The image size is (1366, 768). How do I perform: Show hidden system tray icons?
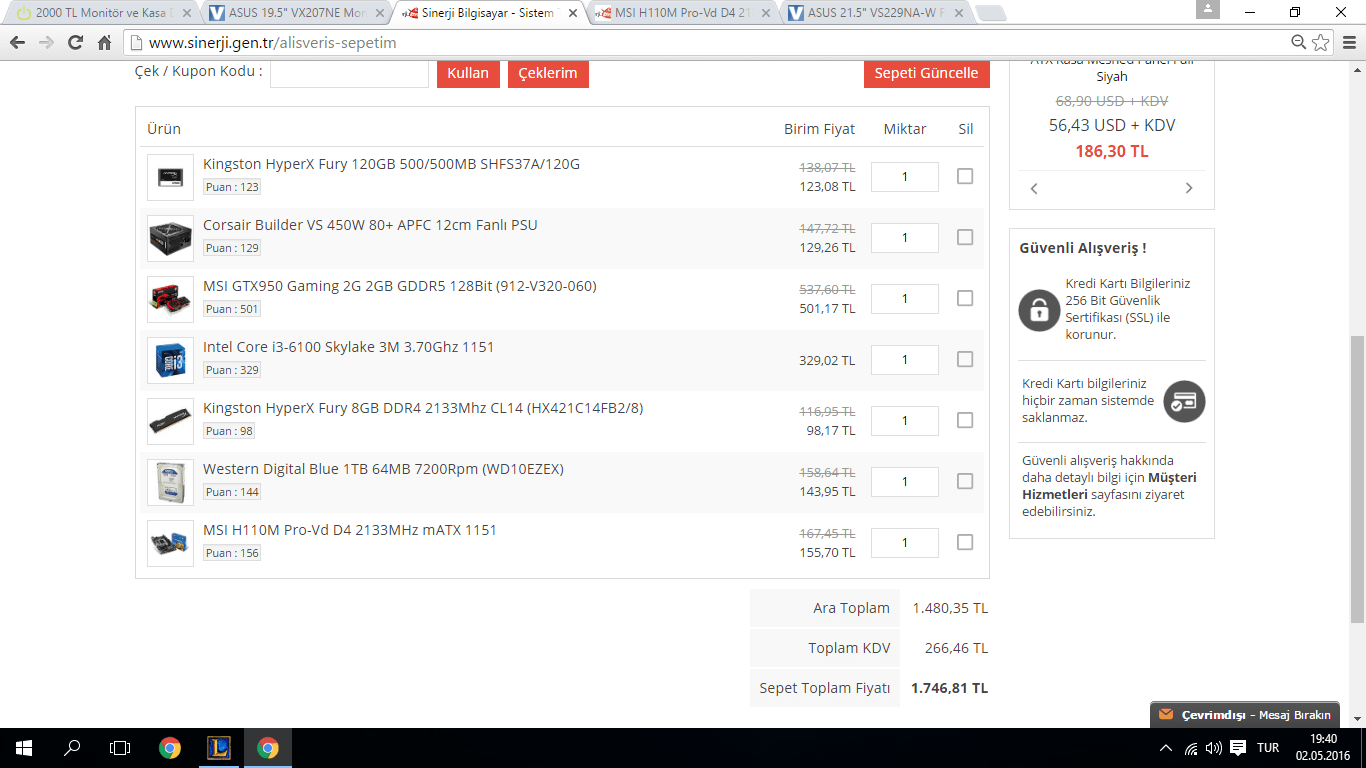click(x=1166, y=748)
